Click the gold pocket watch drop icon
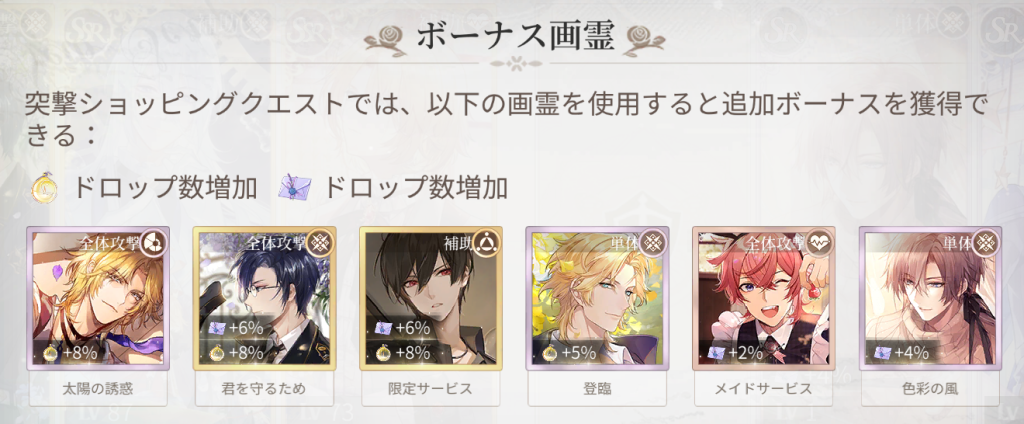1024x424 pixels. click(44, 189)
